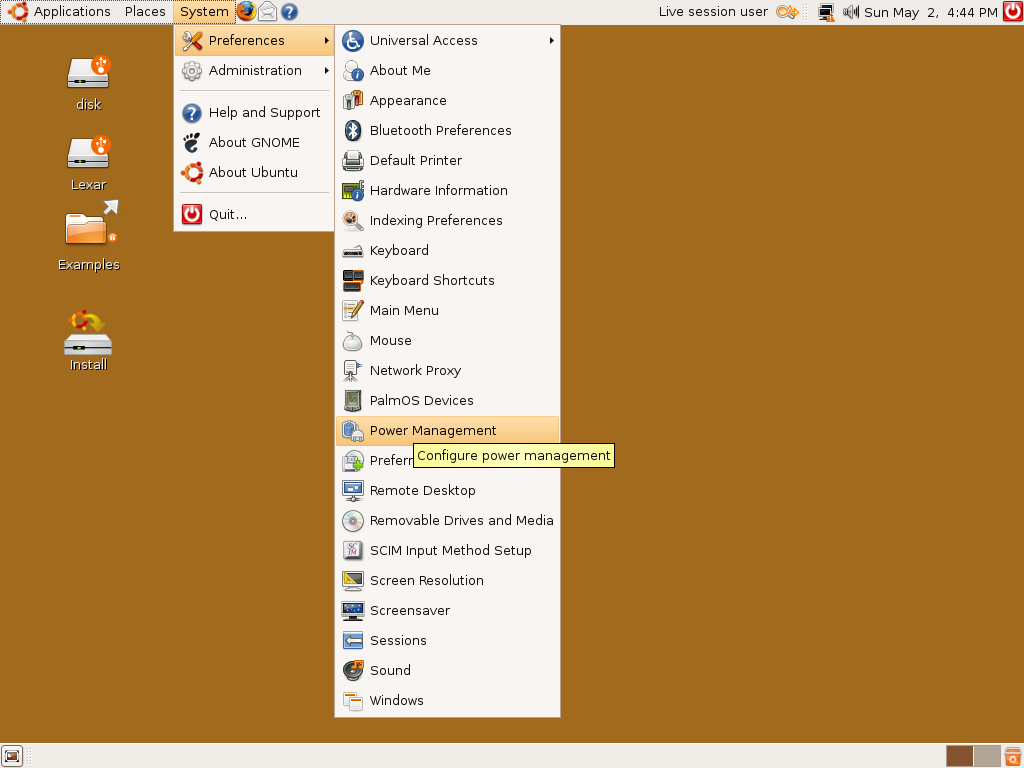Click the red power icon at top right
Screen dimensions: 1024x768
pos(1013,11)
